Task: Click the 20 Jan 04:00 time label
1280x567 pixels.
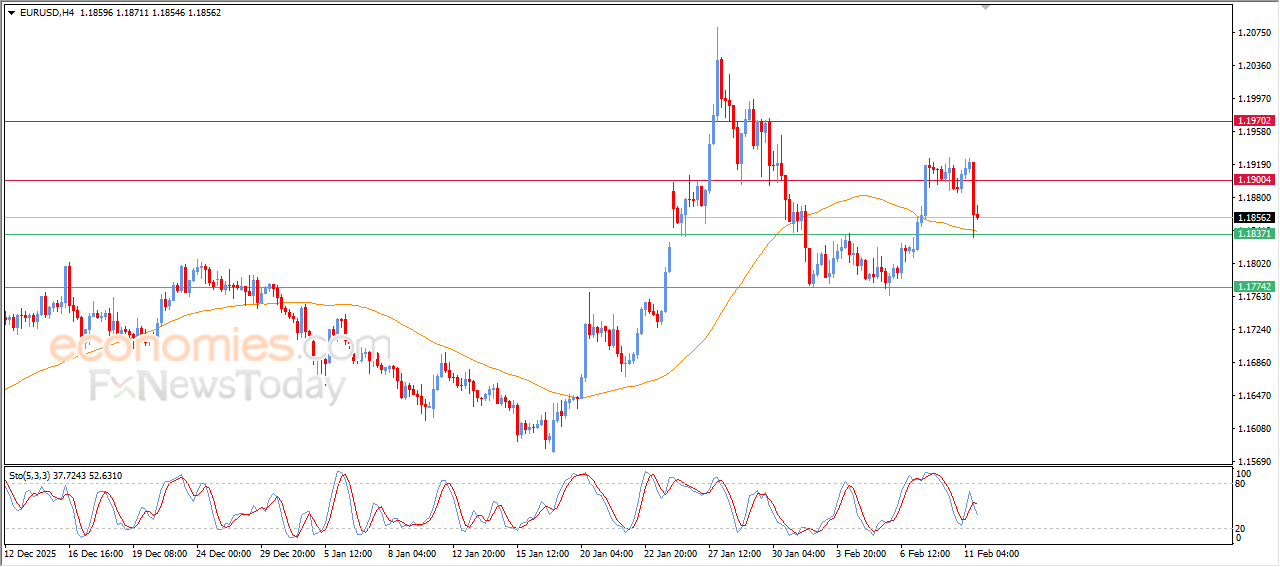Action: (x=606, y=553)
